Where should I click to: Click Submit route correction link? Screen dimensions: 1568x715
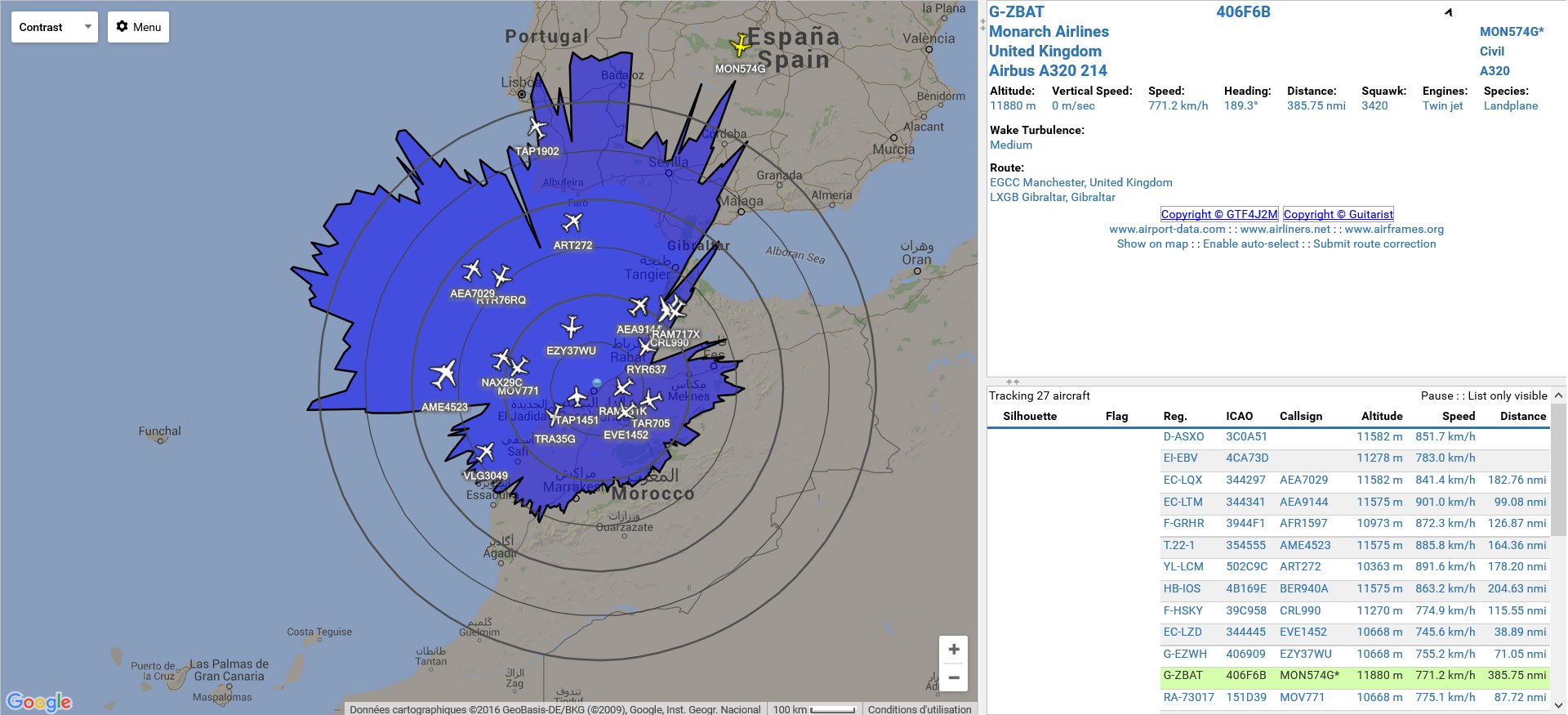[x=1374, y=244]
